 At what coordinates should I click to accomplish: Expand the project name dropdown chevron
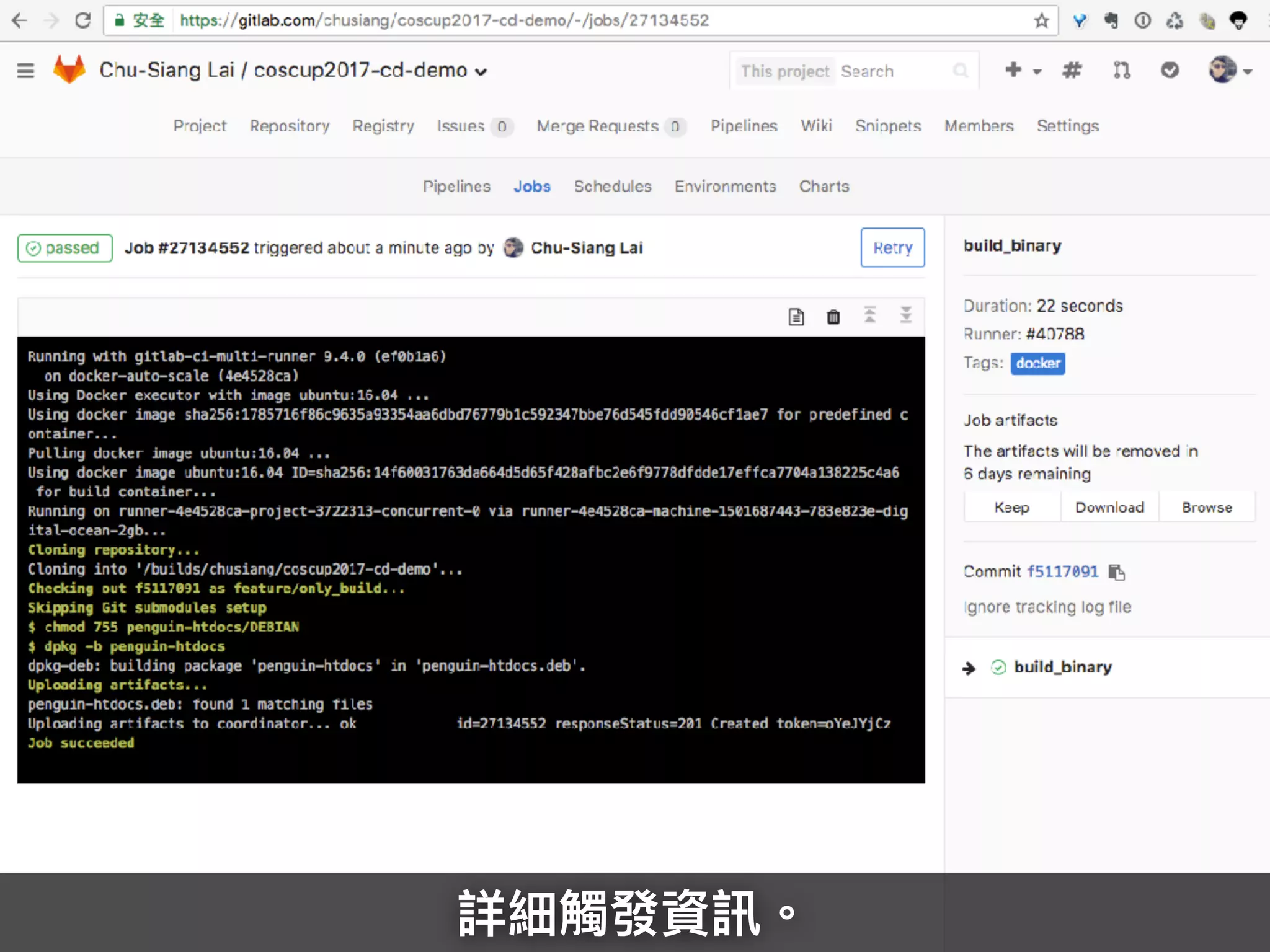click(x=481, y=72)
